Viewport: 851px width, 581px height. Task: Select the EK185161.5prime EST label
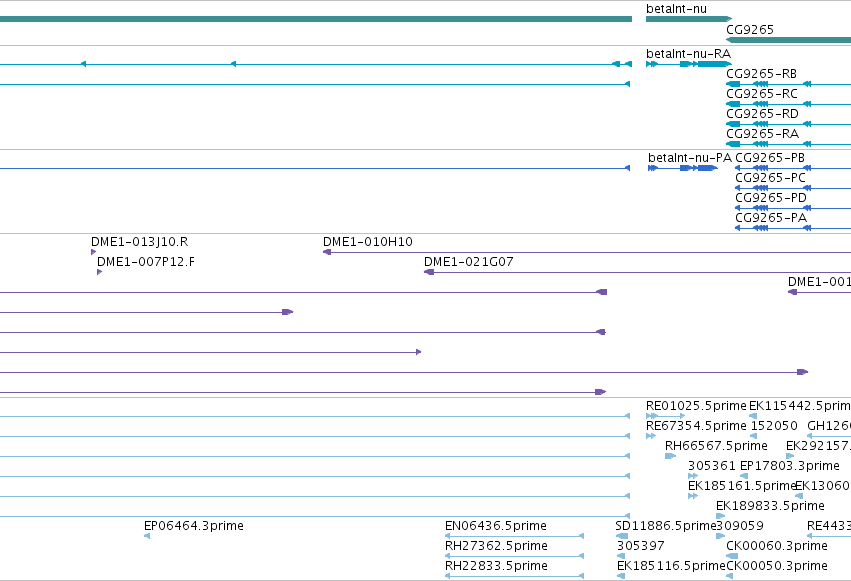[x=741, y=486]
